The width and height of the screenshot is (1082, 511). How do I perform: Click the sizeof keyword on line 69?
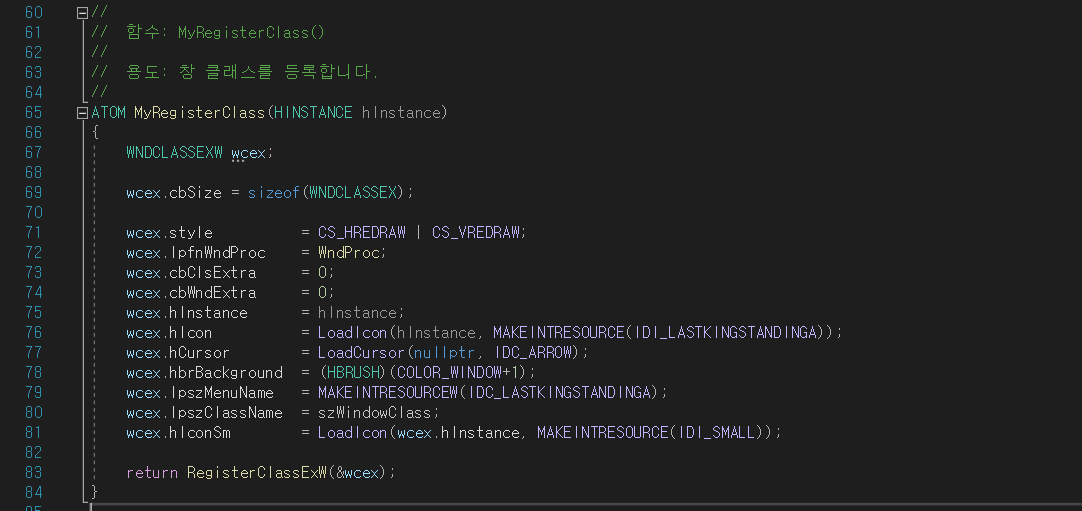(275, 192)
